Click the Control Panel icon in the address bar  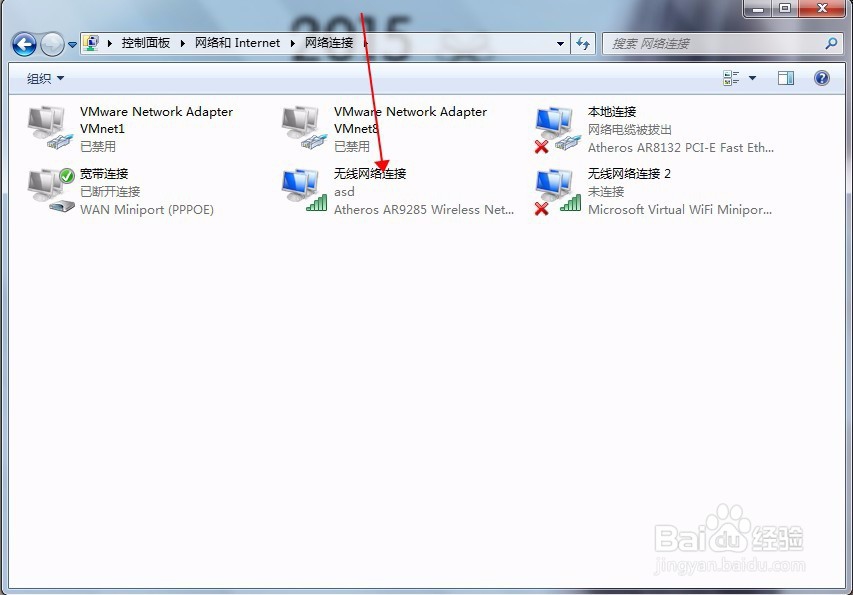tap(90, 43)
